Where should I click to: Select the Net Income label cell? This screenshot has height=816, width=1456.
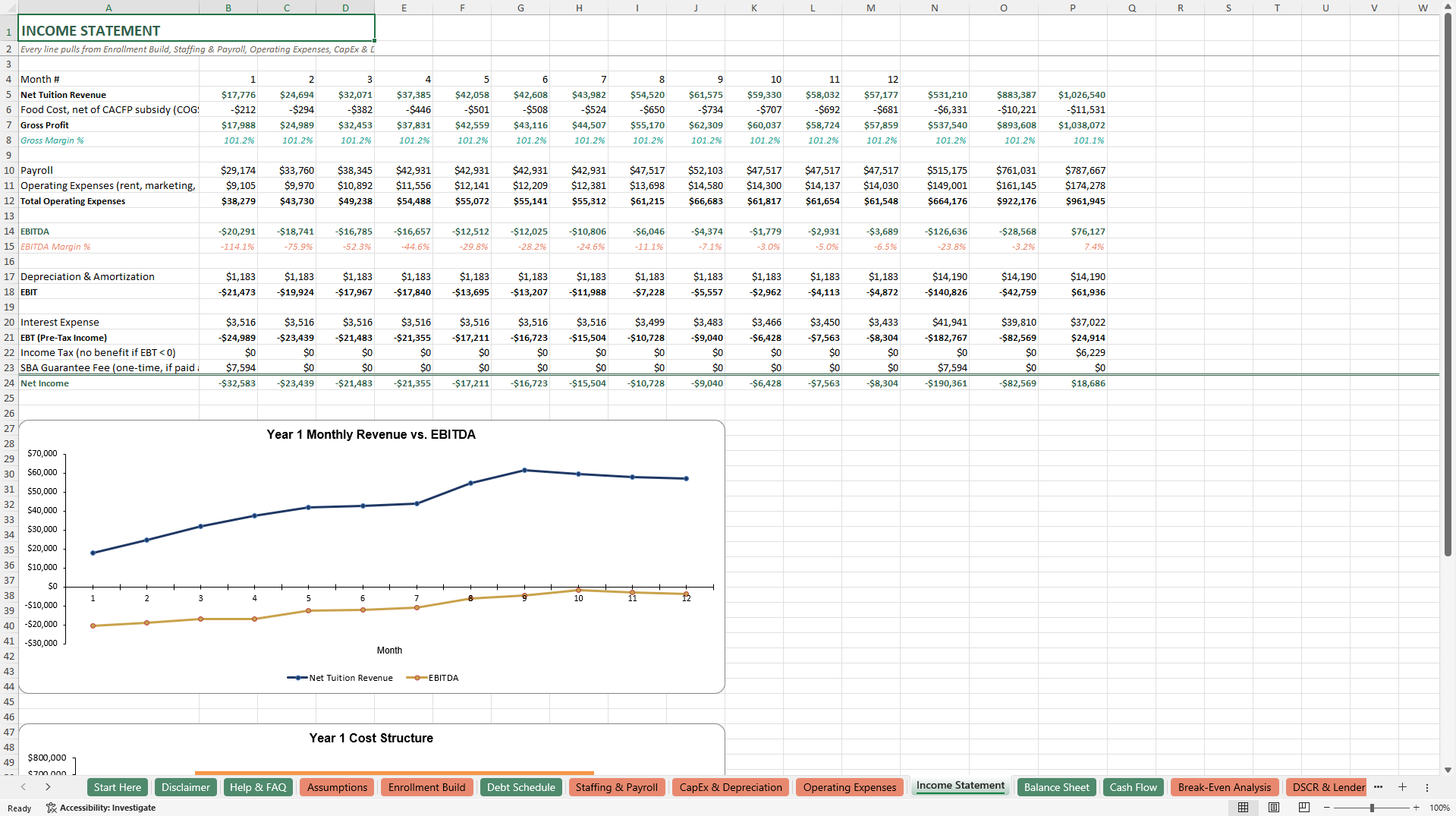coord(108,383)
